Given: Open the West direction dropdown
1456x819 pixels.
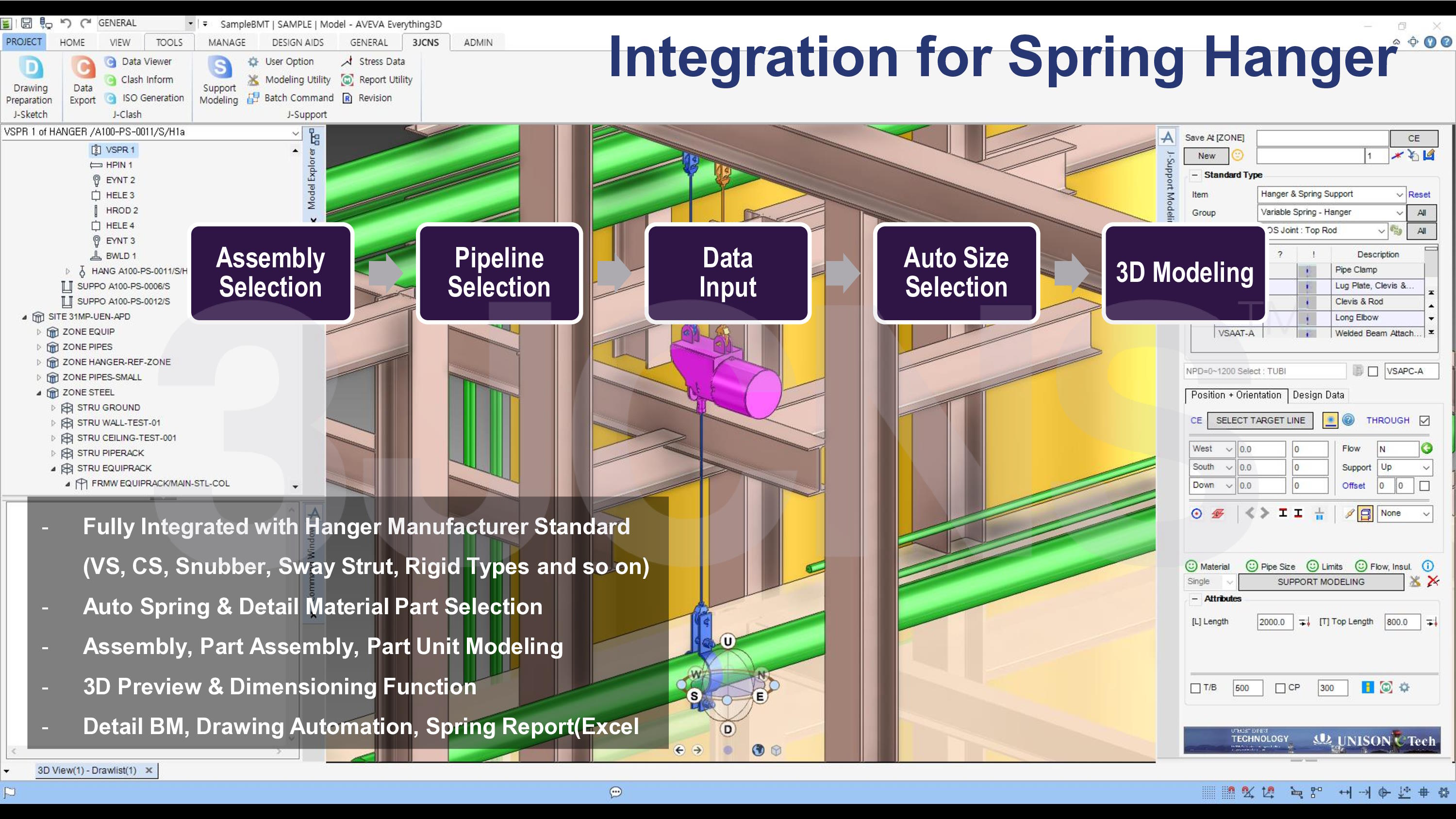Looking at the screenshot, I should [x=1211, y=449].
